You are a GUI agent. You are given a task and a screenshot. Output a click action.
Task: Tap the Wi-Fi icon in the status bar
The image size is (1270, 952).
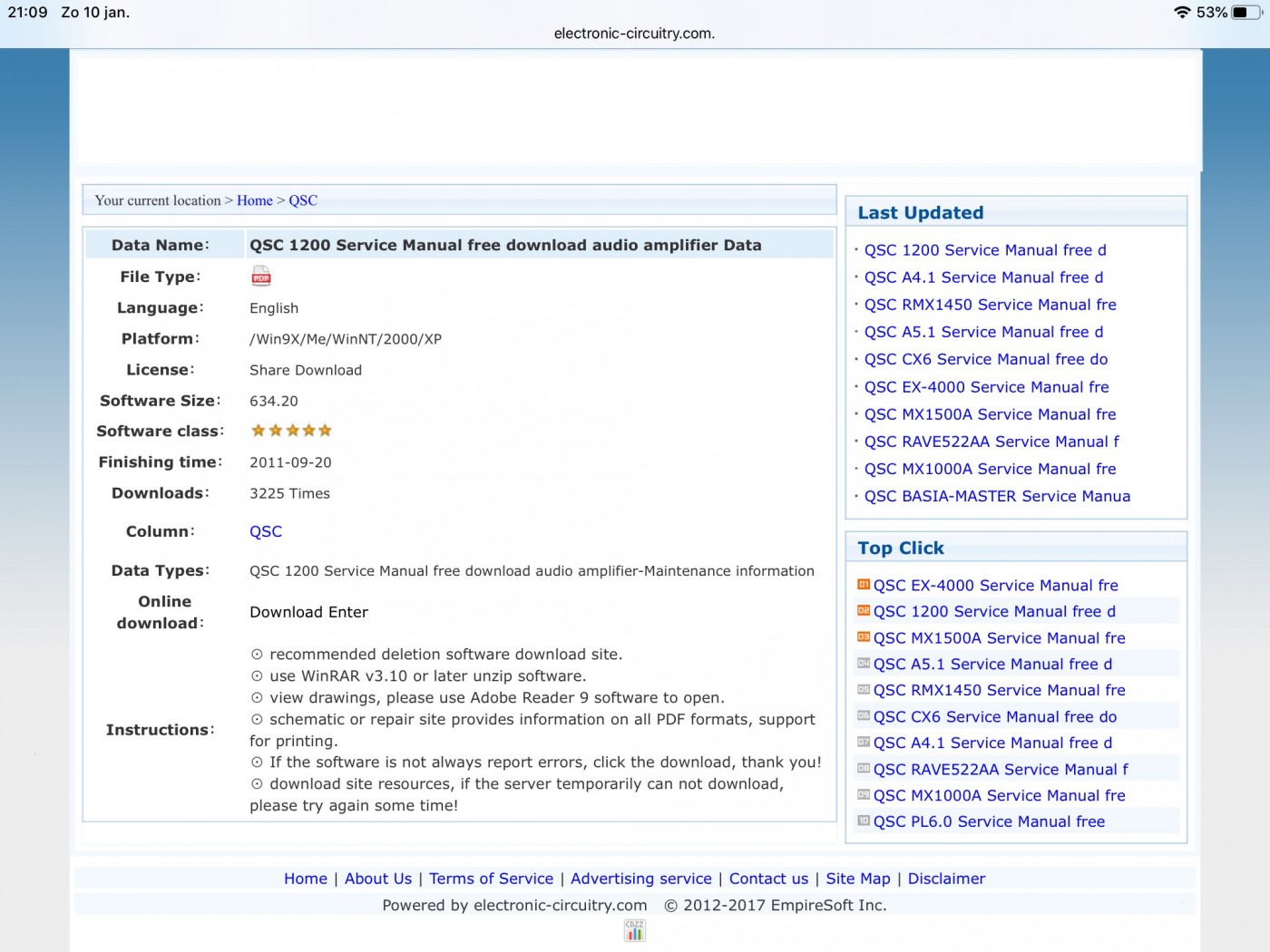(x=1182, y=13)
